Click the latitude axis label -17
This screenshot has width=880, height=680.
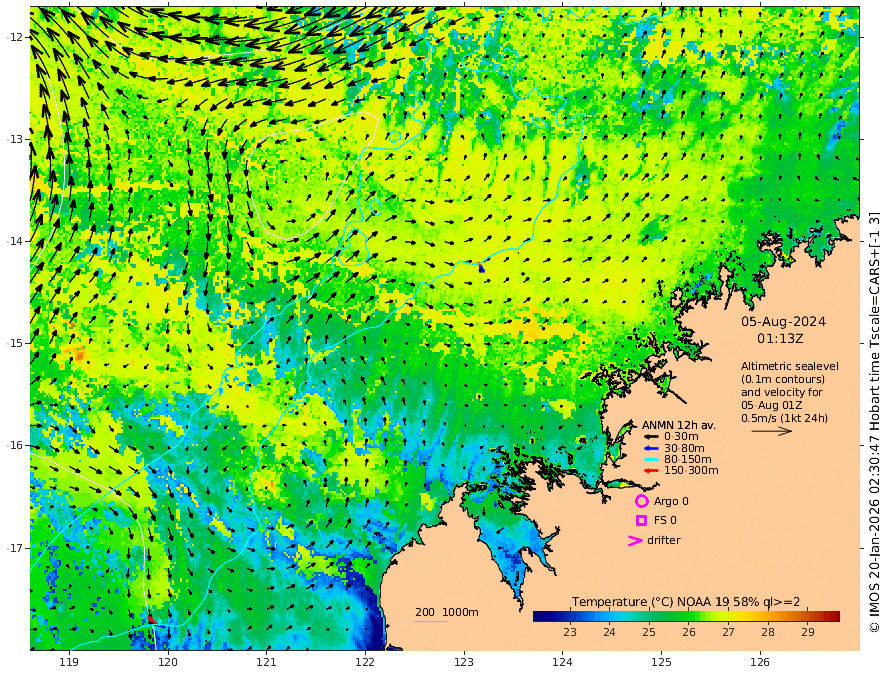15,548
